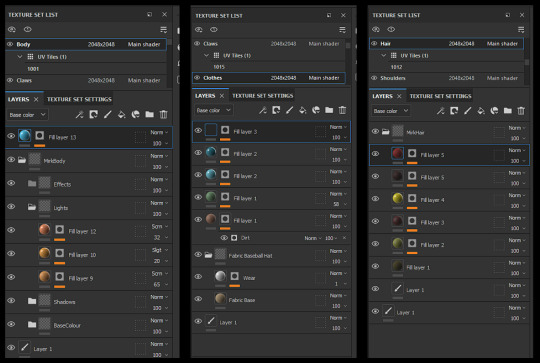Hide the MrkHair folder layer

375,131
